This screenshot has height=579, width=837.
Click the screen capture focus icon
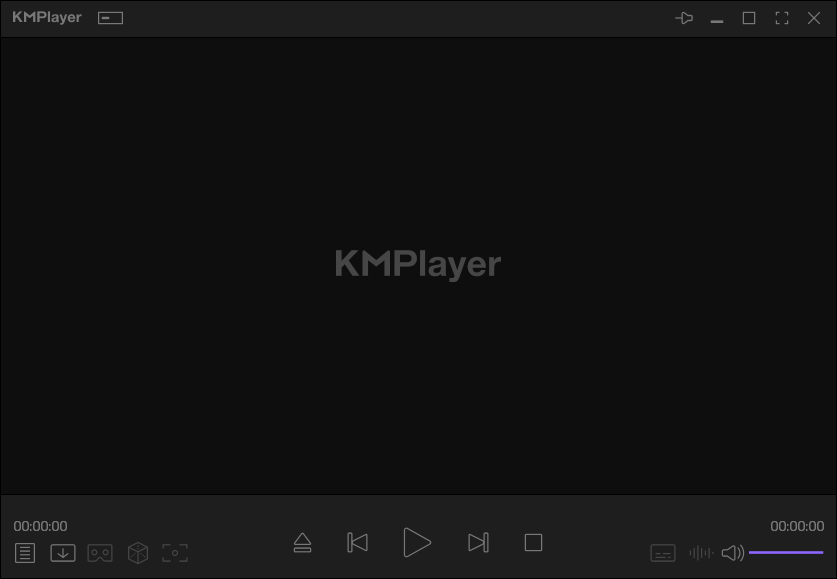[x=175, y=553]
